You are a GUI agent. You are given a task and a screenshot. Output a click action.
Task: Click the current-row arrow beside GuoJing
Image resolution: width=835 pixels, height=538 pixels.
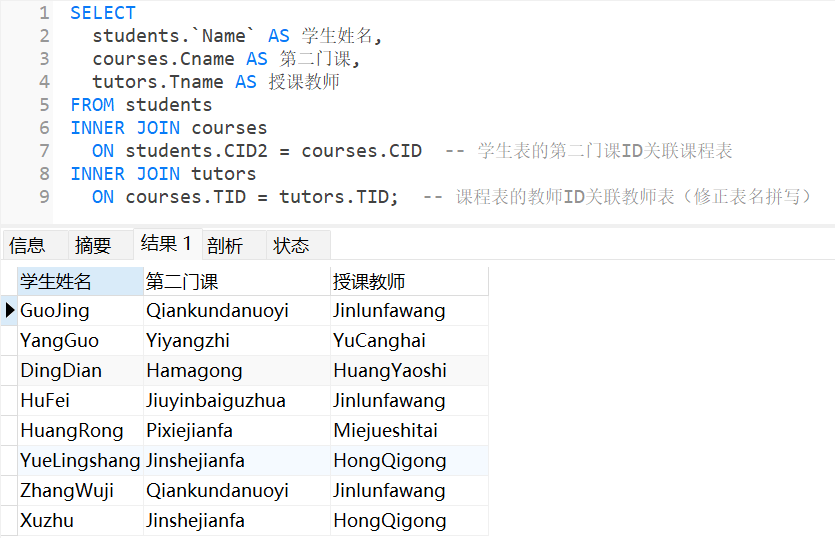pyautogui.click(x=10, y=311)
